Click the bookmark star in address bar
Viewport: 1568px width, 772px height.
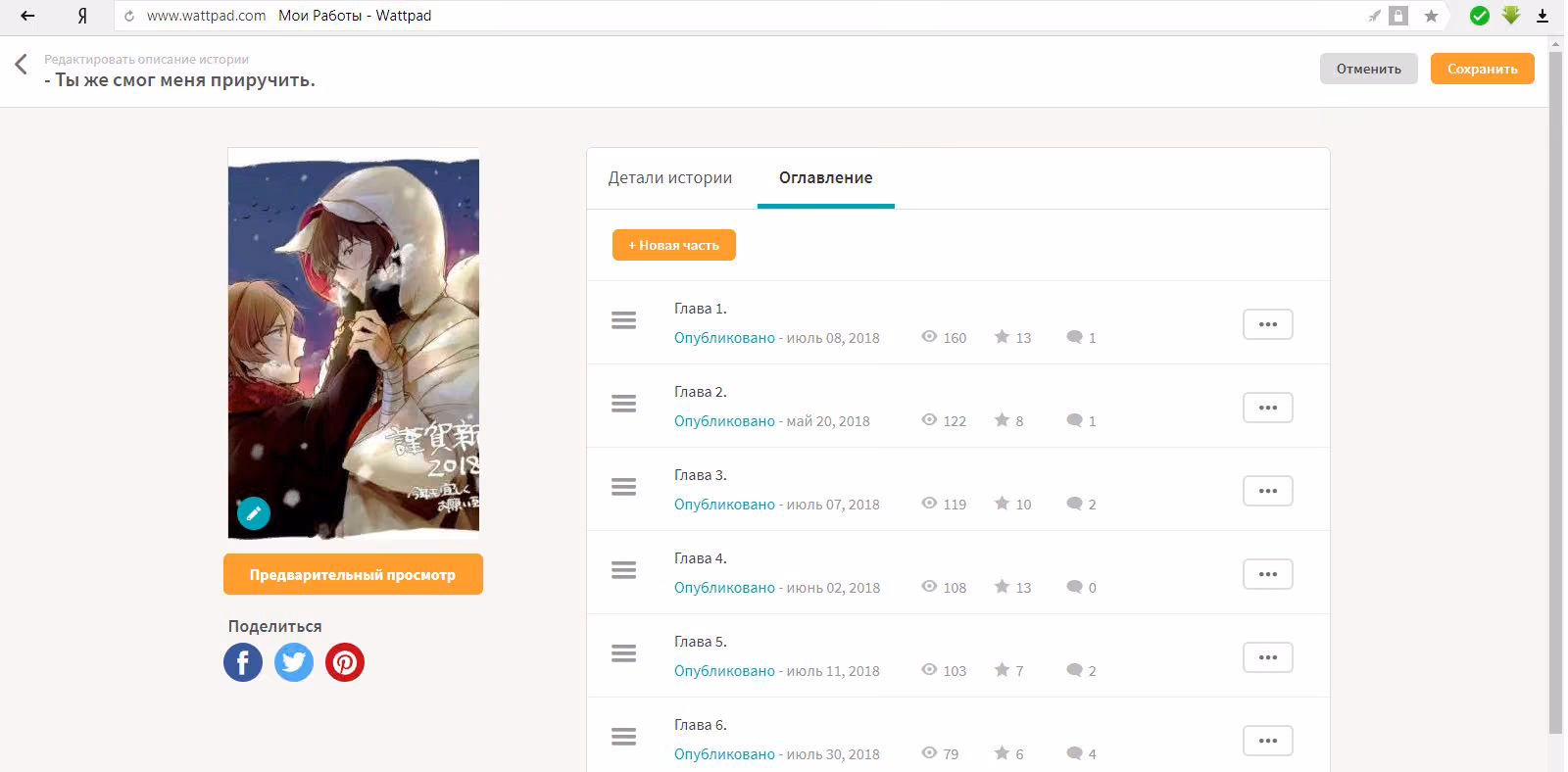click(1431, 16)
